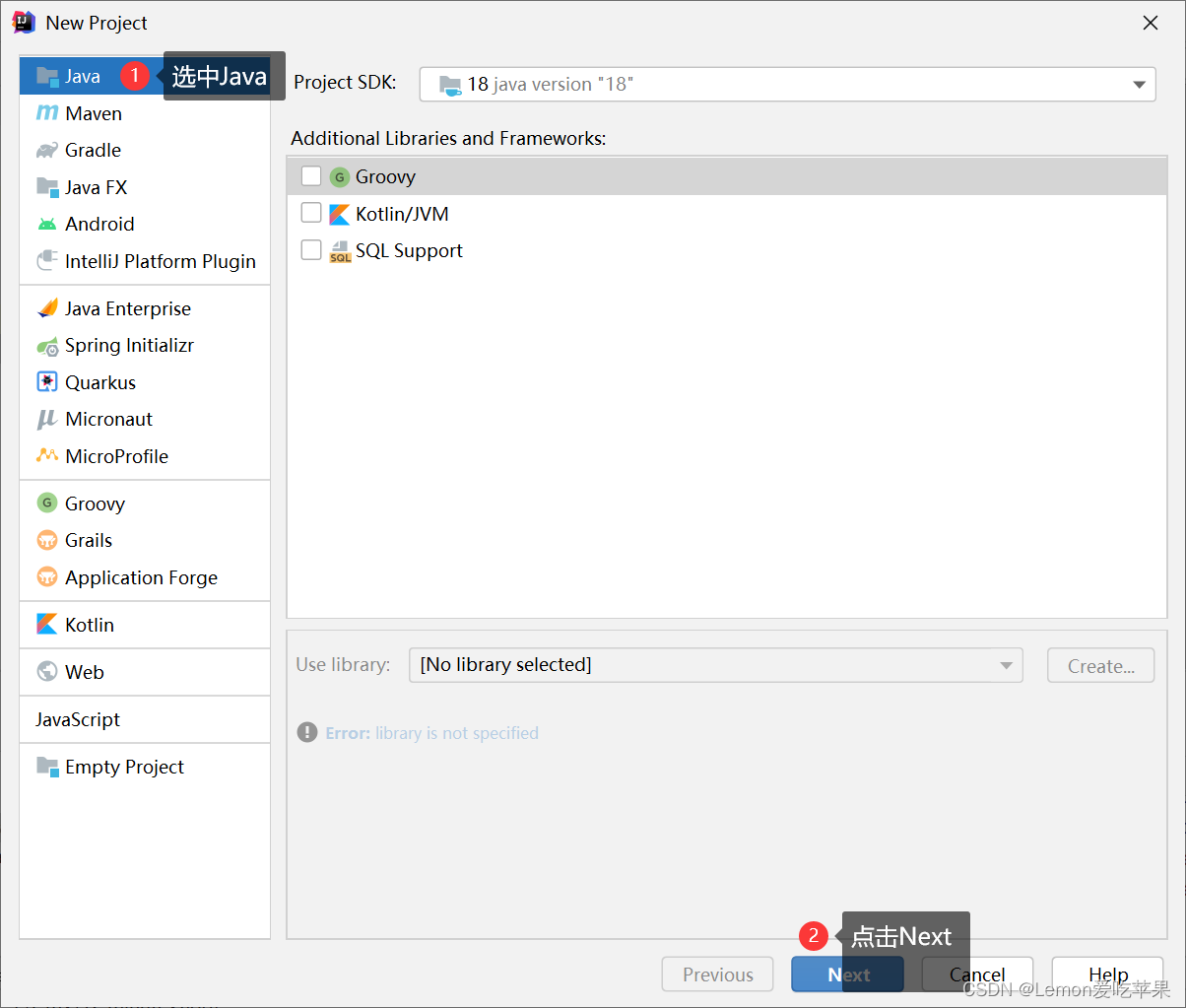1186x1008 pixels.
Task: Select Maven project type
Action: pyautogui.click(x=145, y=113)
